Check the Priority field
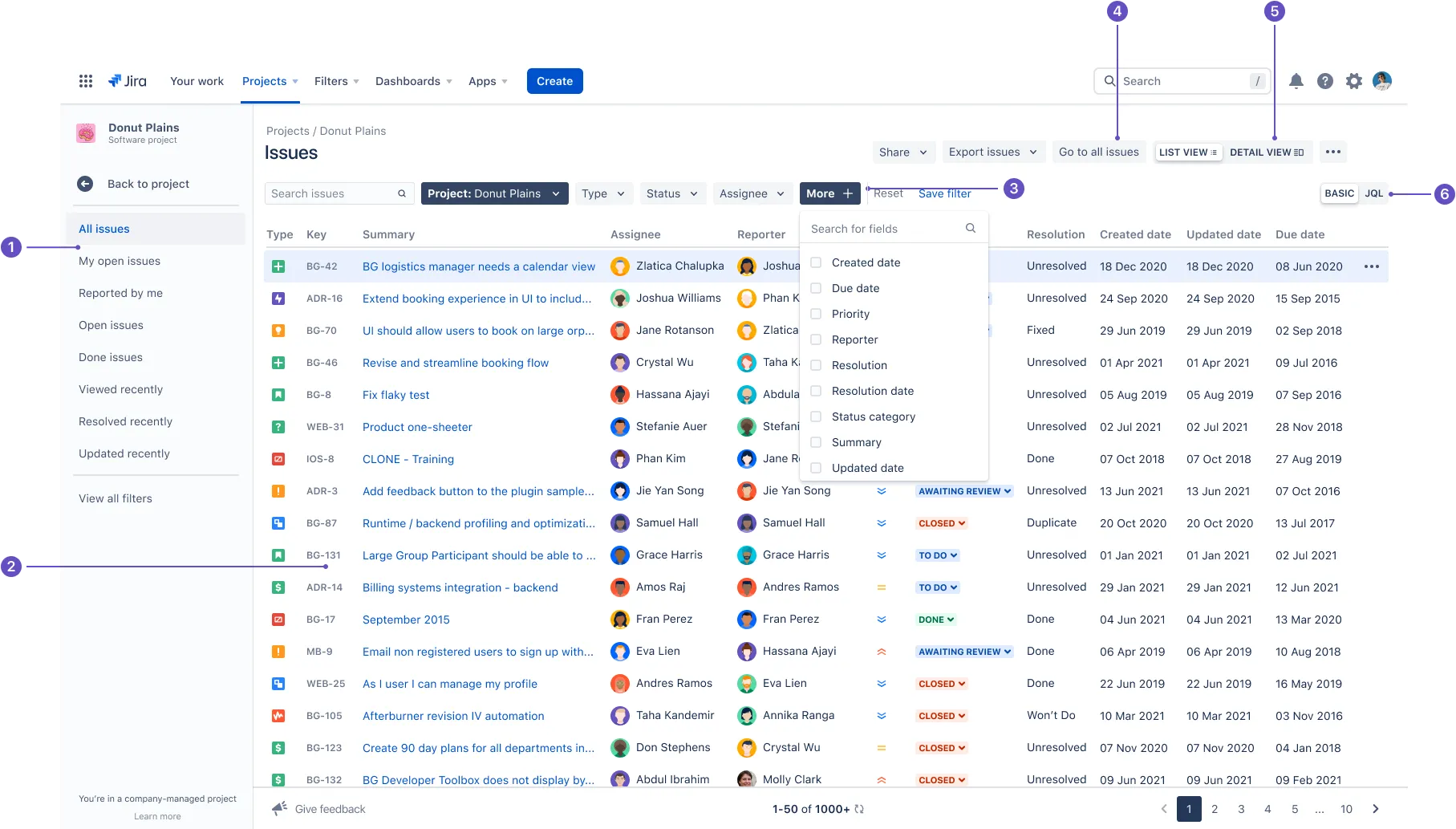 point(816,314)
